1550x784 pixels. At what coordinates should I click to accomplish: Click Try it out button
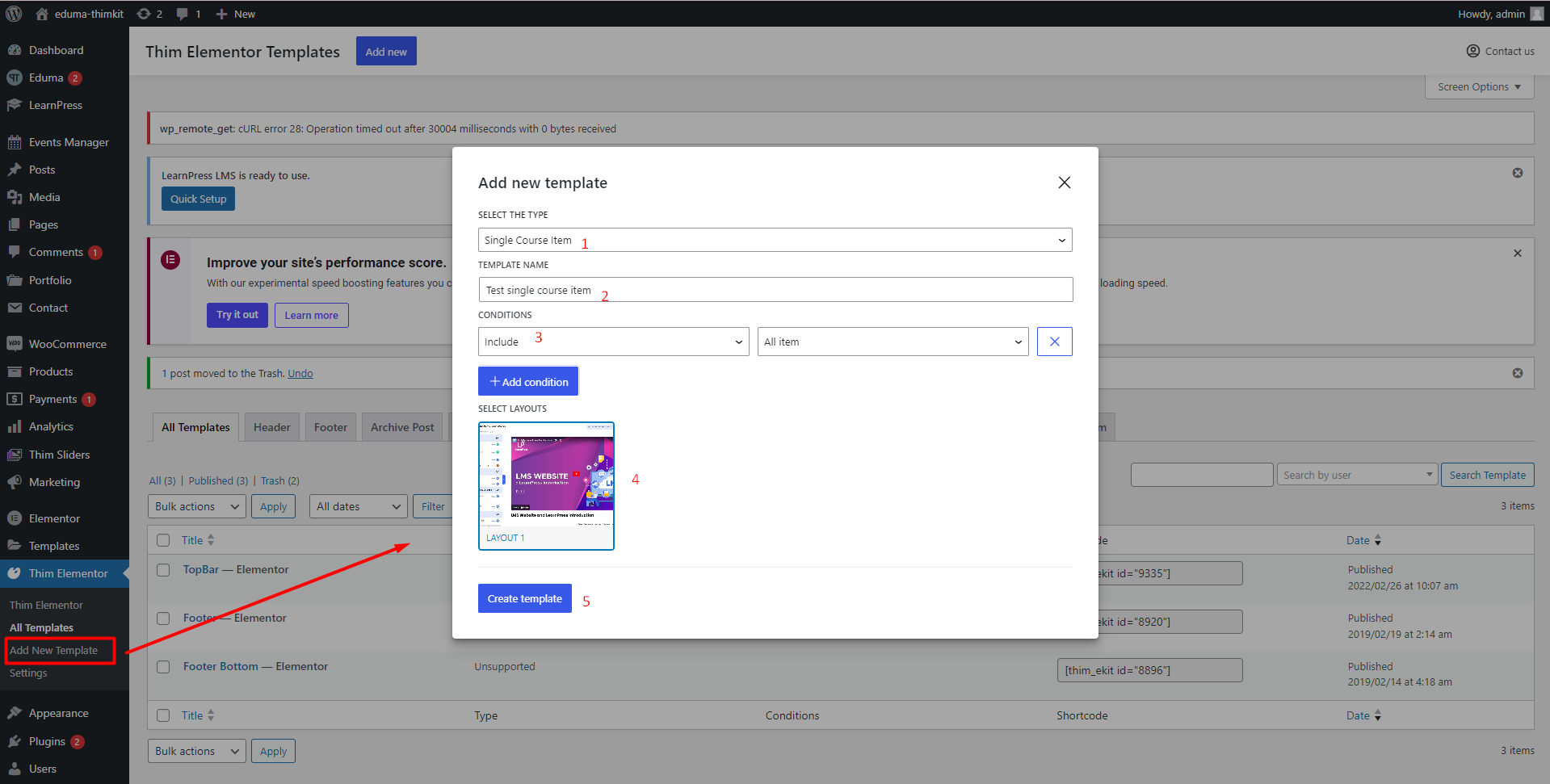click(x=237, y=315)
